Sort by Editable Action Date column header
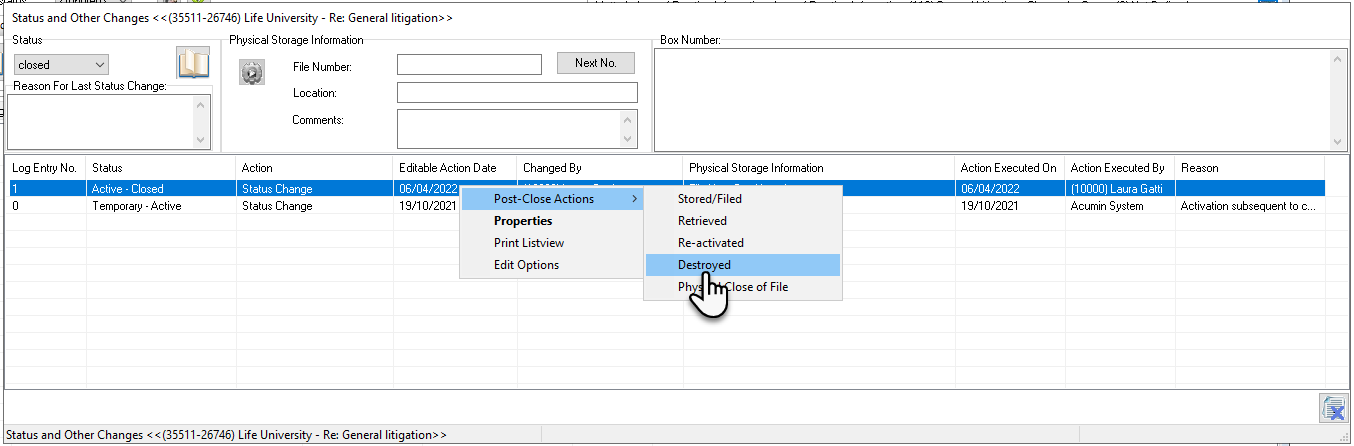The height and width of the screenshot is (446, 1354). pos(455,168)
